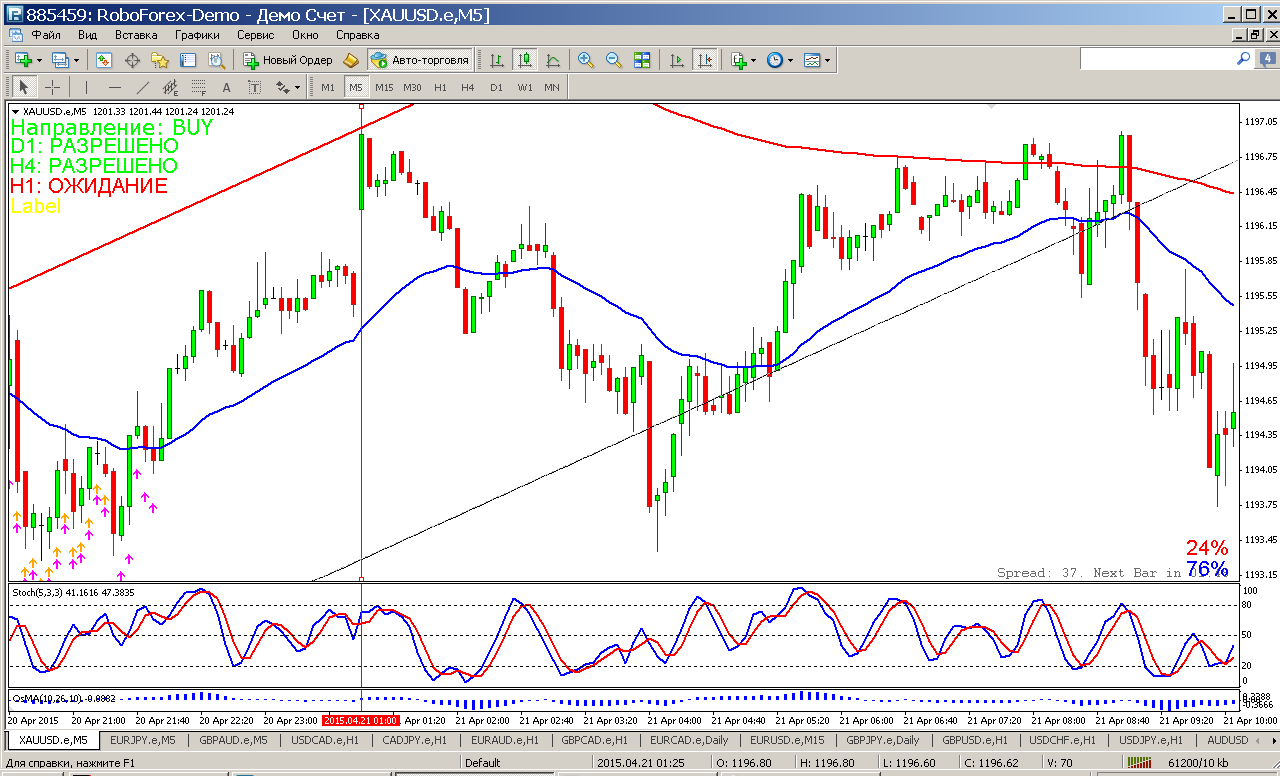Click the search magnifier icon
The image size is (1288, 776).
coord(1245,60)
